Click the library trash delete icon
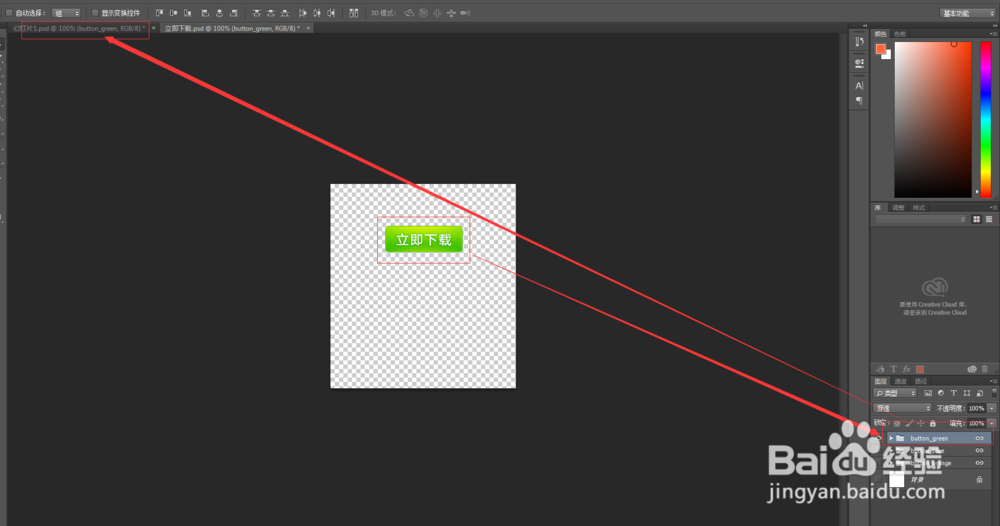 [x=985, y=369]
